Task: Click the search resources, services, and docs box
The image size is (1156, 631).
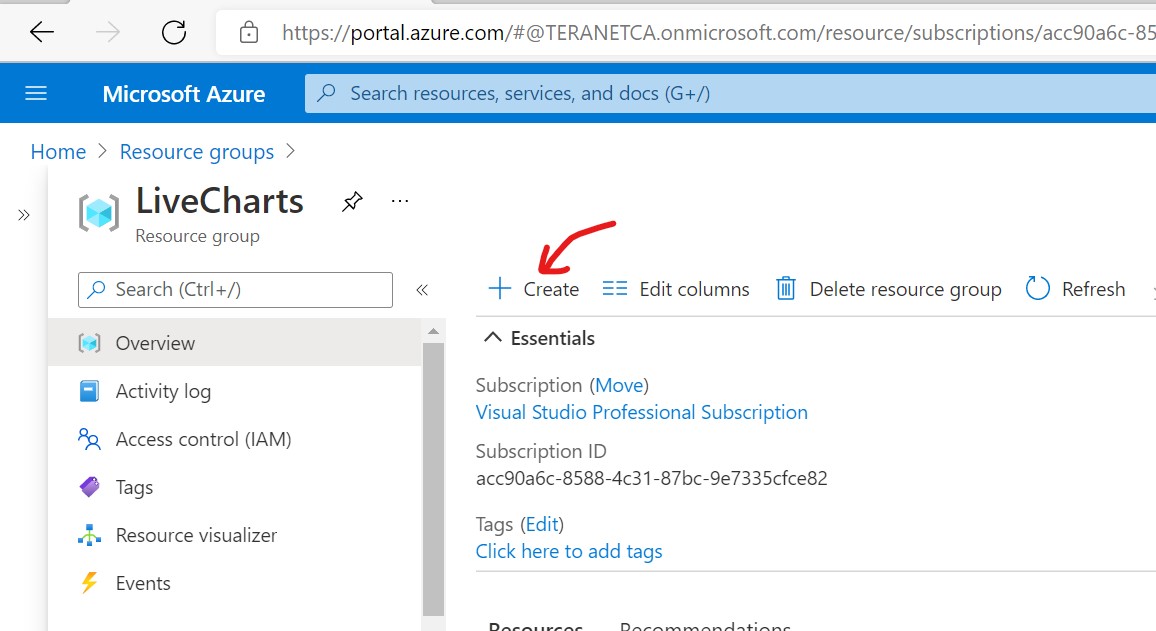Action: 730,94
